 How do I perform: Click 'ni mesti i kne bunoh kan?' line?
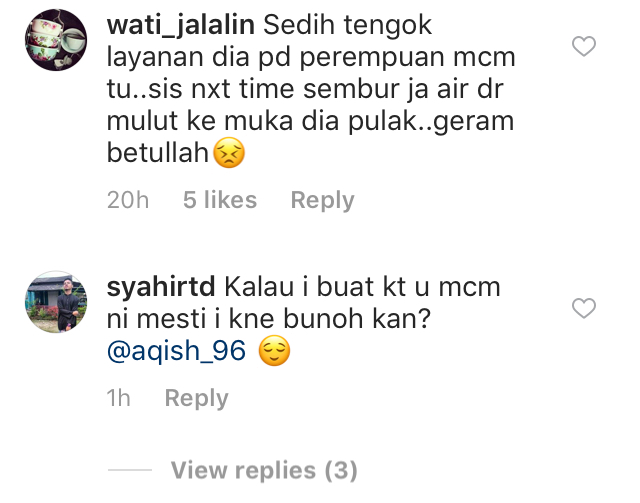(x=269, y=319)
